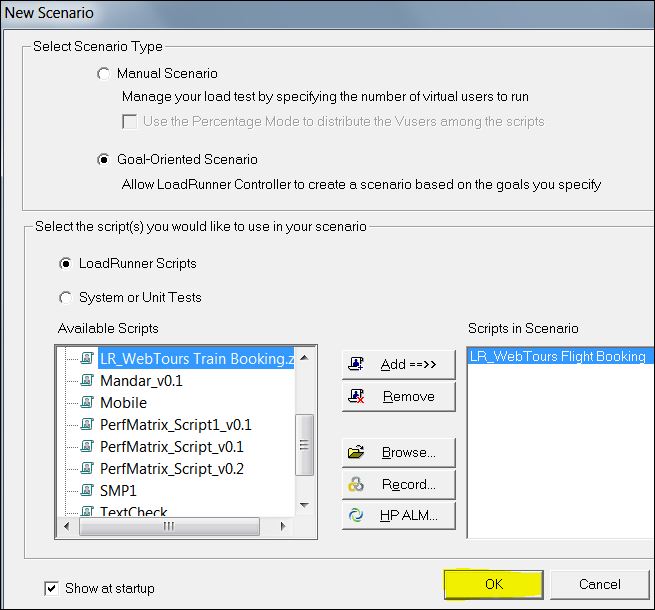Click the recorder icon on Record button

click(x=356, y=485)
